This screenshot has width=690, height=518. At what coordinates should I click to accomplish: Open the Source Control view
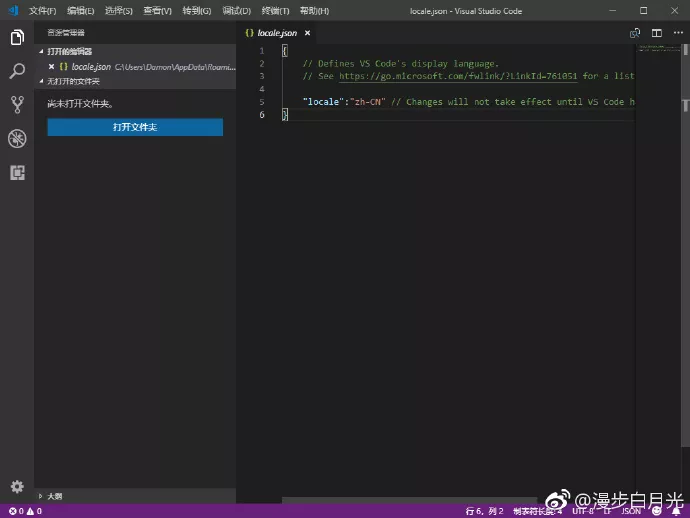click(17, 105)
